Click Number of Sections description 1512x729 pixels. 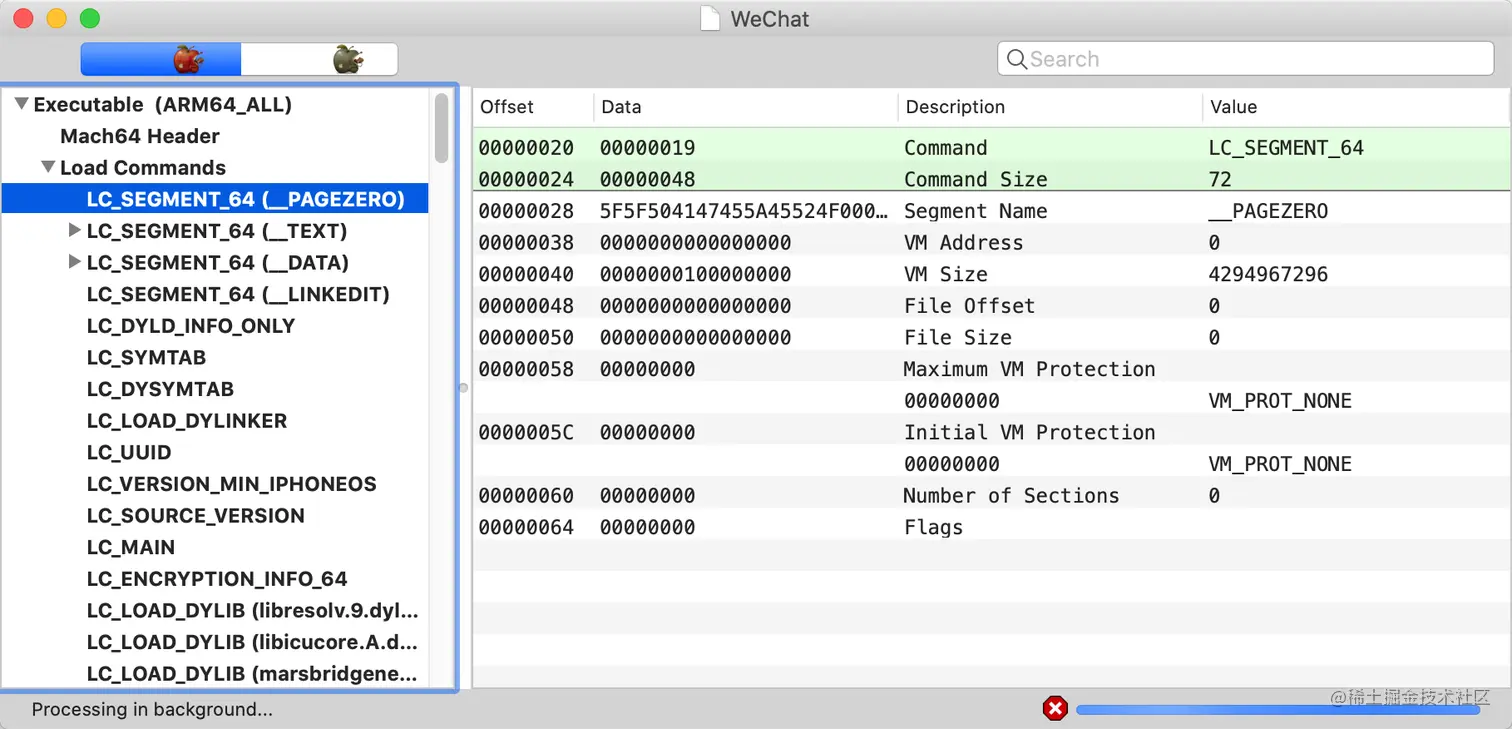point(1012,496)
